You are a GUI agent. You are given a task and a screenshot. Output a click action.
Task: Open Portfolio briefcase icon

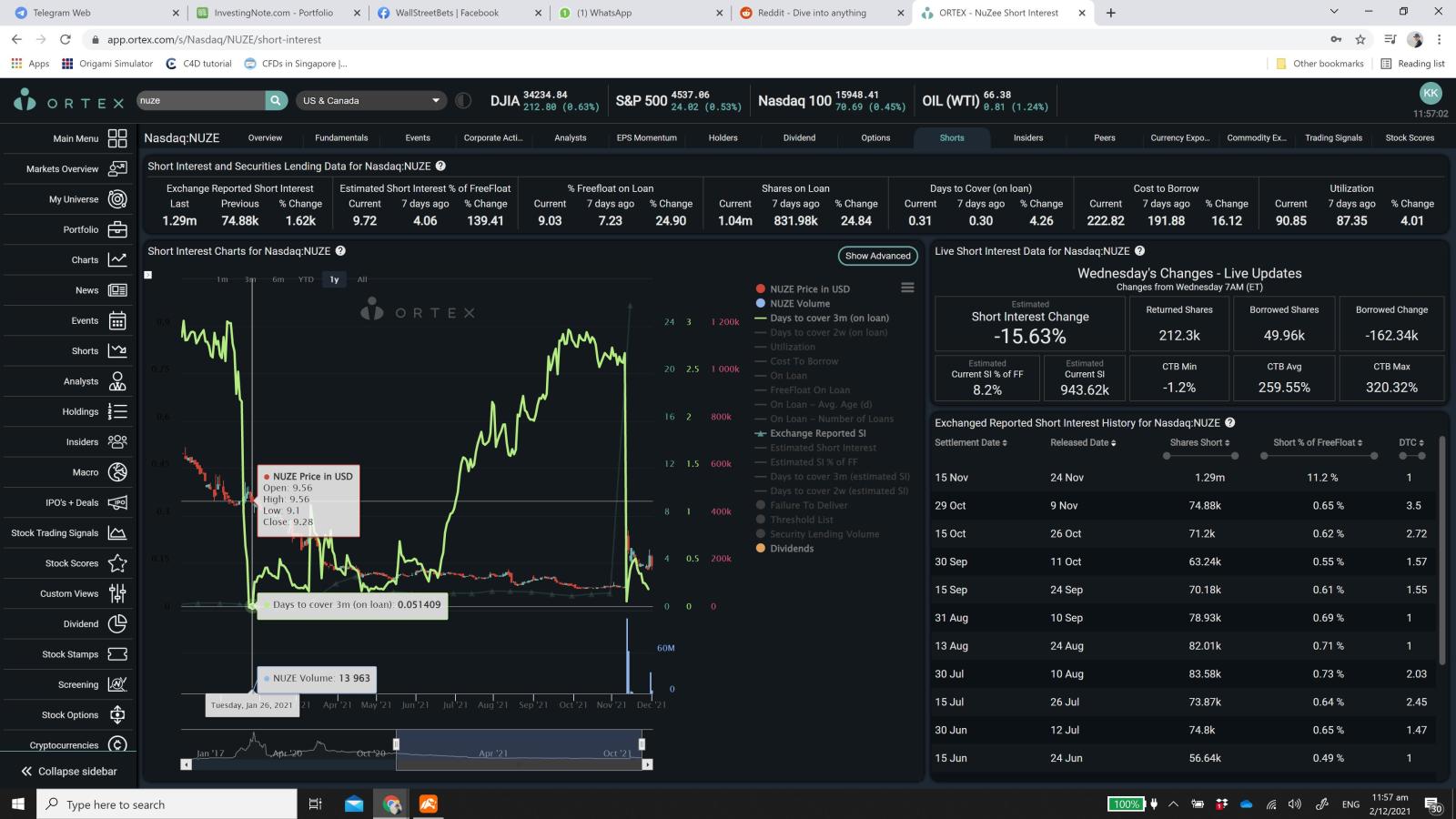tap(117, 229)
